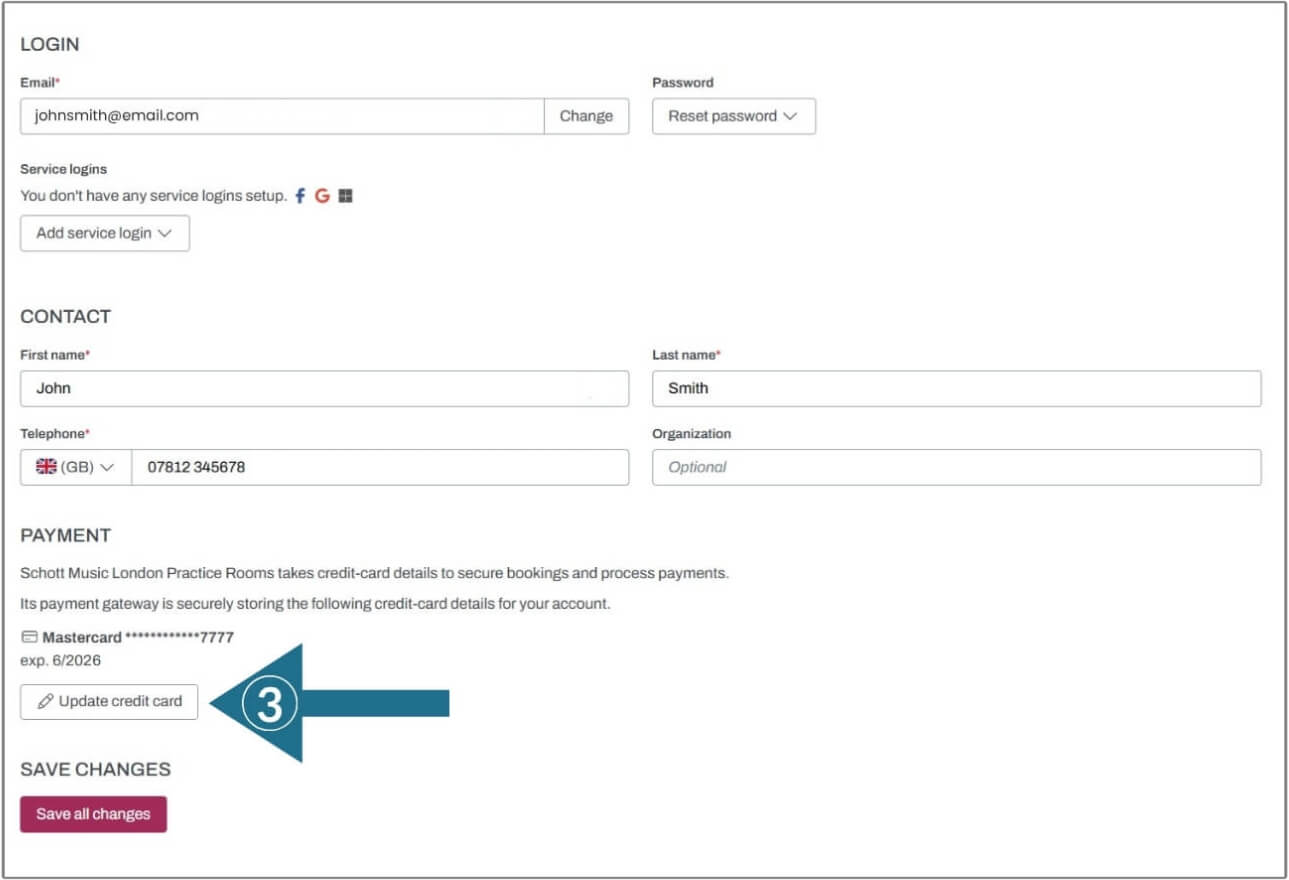This screenshot has height=880, width=1289.
Task: Open the Reset password dropdown
Action: tap(734, 116)
